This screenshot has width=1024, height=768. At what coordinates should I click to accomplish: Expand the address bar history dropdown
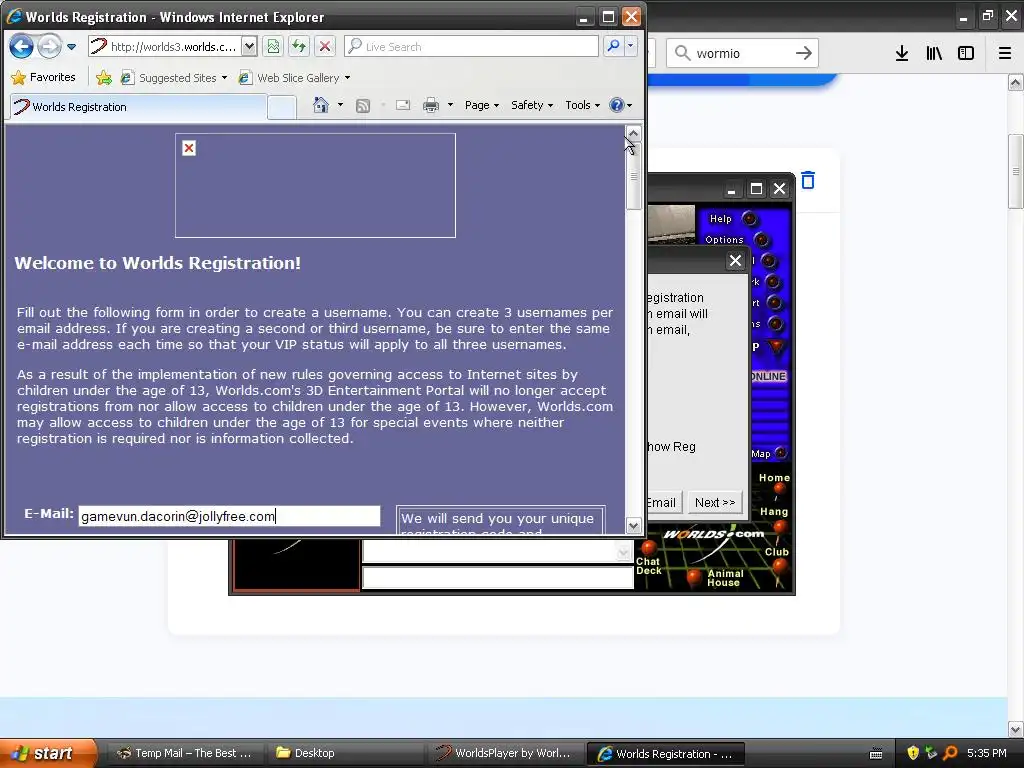[249, 46]
